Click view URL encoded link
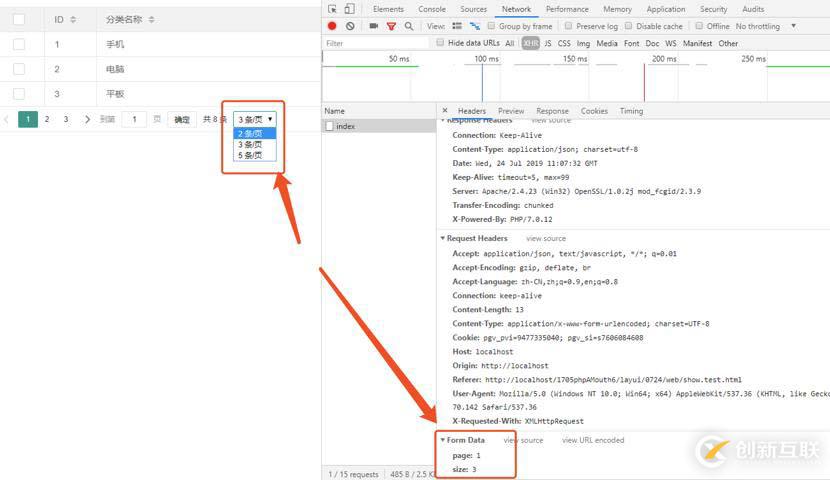This screenshot has width=830, height=480. 593,440
